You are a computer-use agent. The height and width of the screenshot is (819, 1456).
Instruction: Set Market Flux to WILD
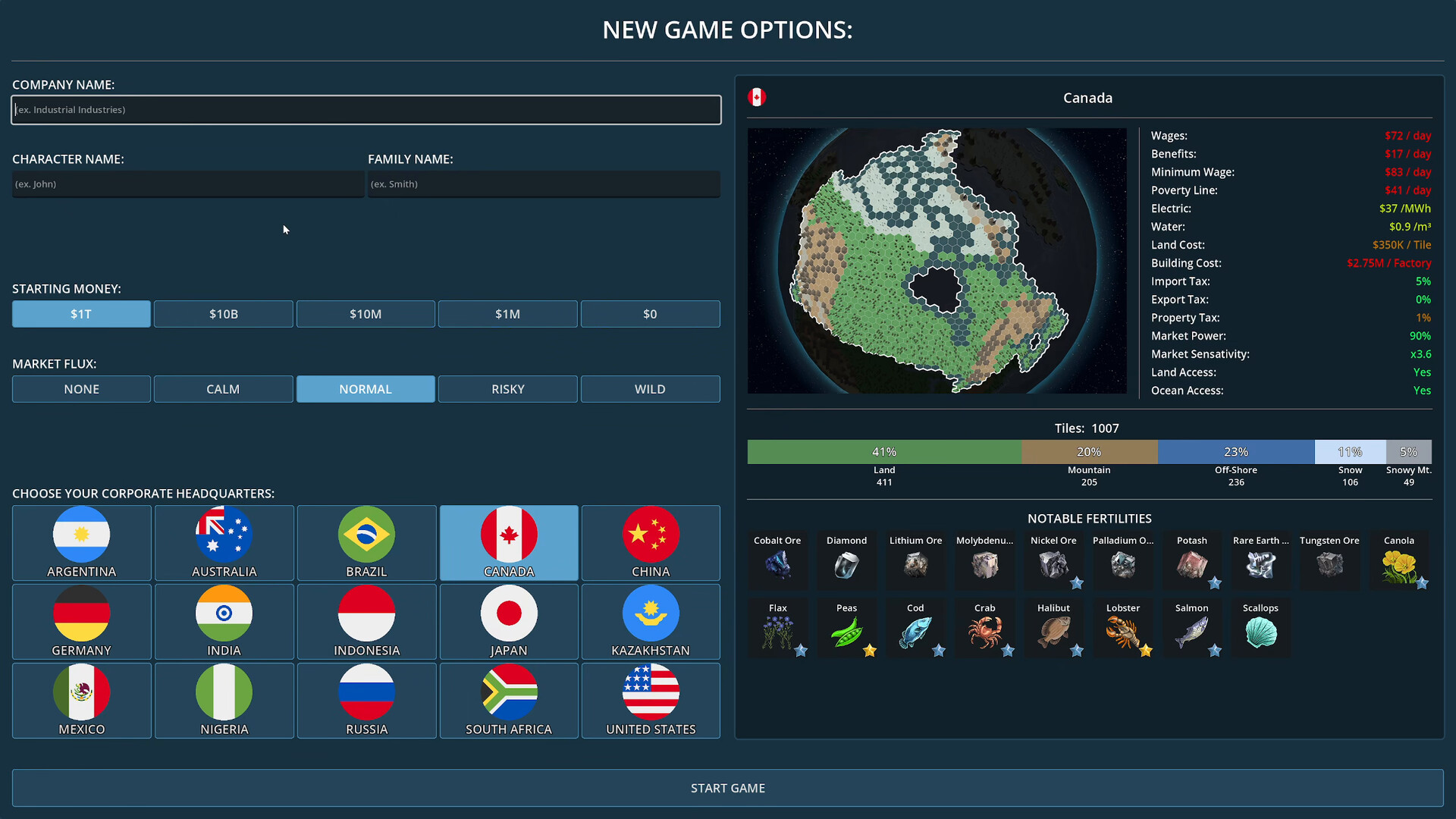[x=650, y=388]
